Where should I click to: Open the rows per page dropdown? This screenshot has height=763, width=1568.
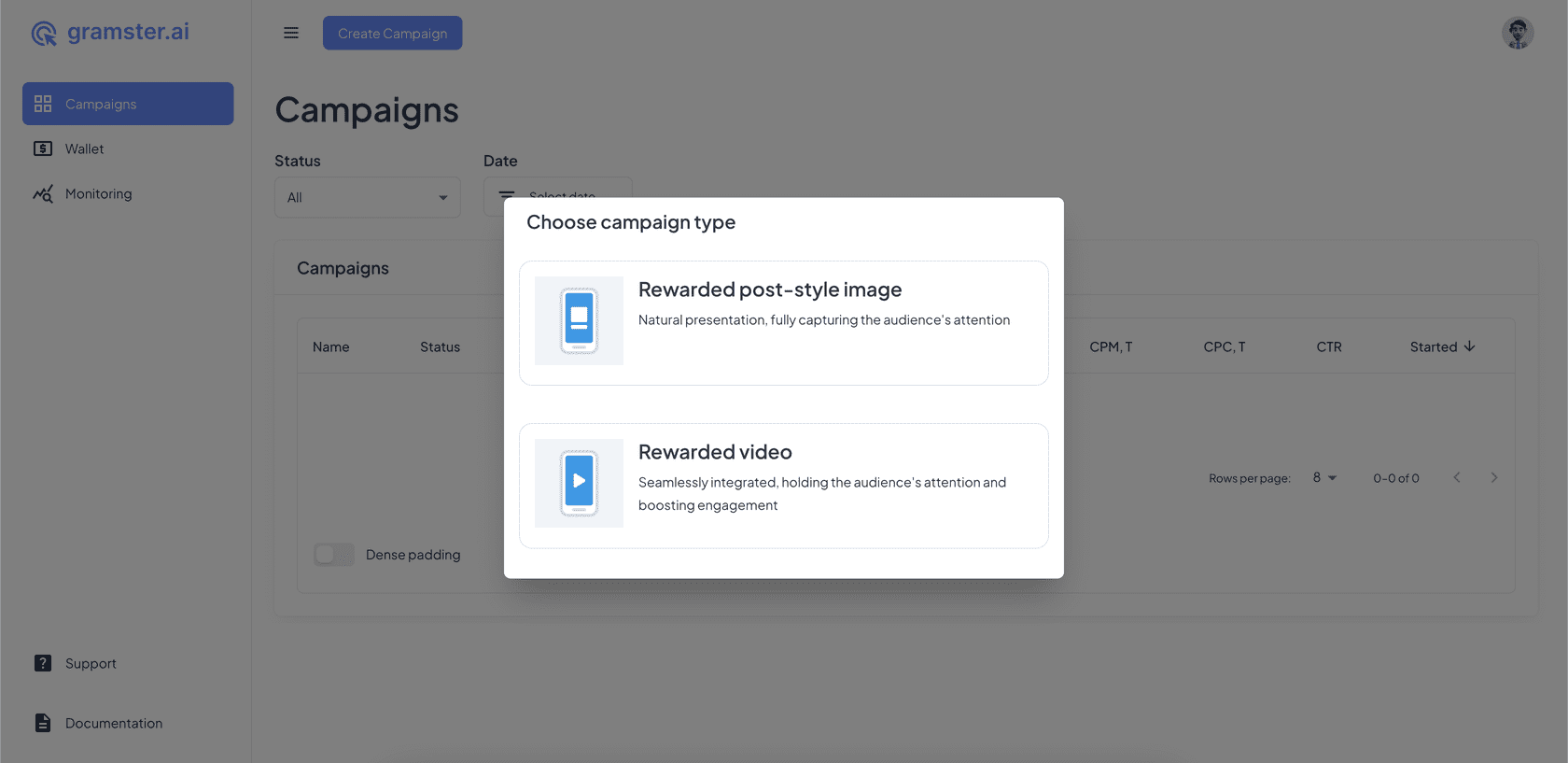pyautogui.click(x=1324, y=478)
